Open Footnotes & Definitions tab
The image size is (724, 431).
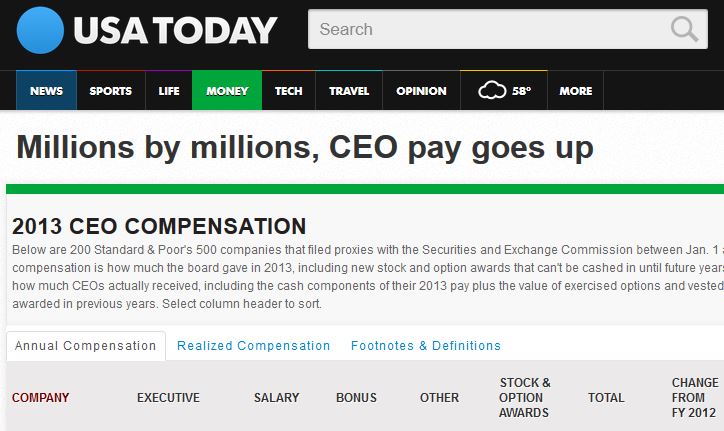425,346
